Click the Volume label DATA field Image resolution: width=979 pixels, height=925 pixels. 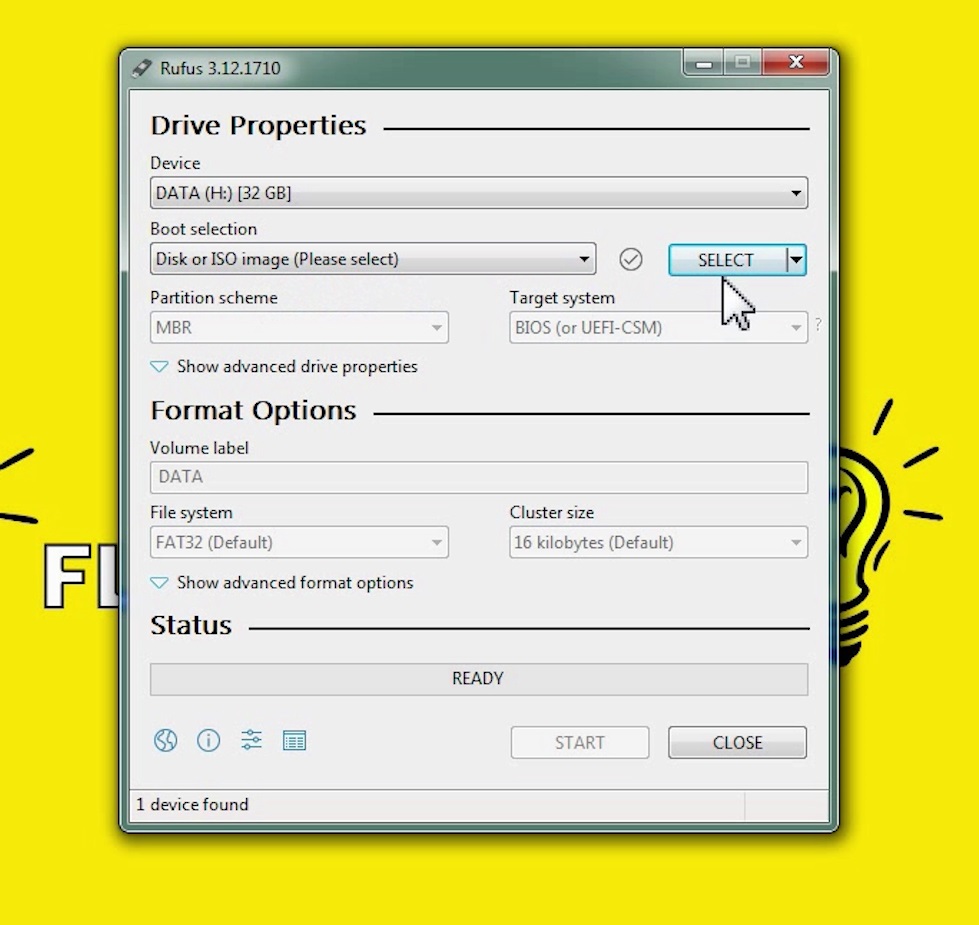pos(479,477)
